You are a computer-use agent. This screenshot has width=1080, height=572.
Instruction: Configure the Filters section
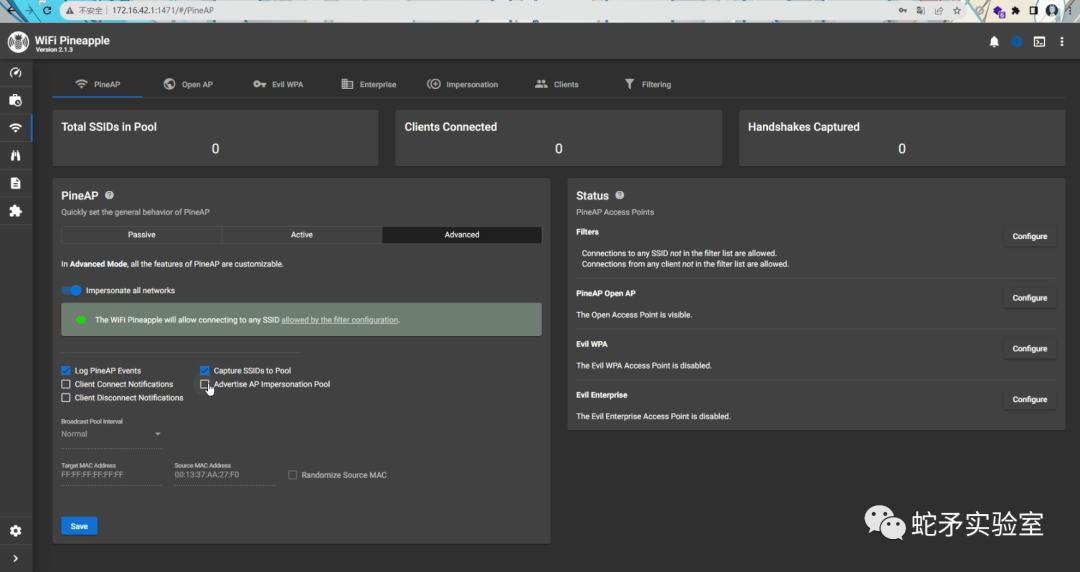point(1030,236)
